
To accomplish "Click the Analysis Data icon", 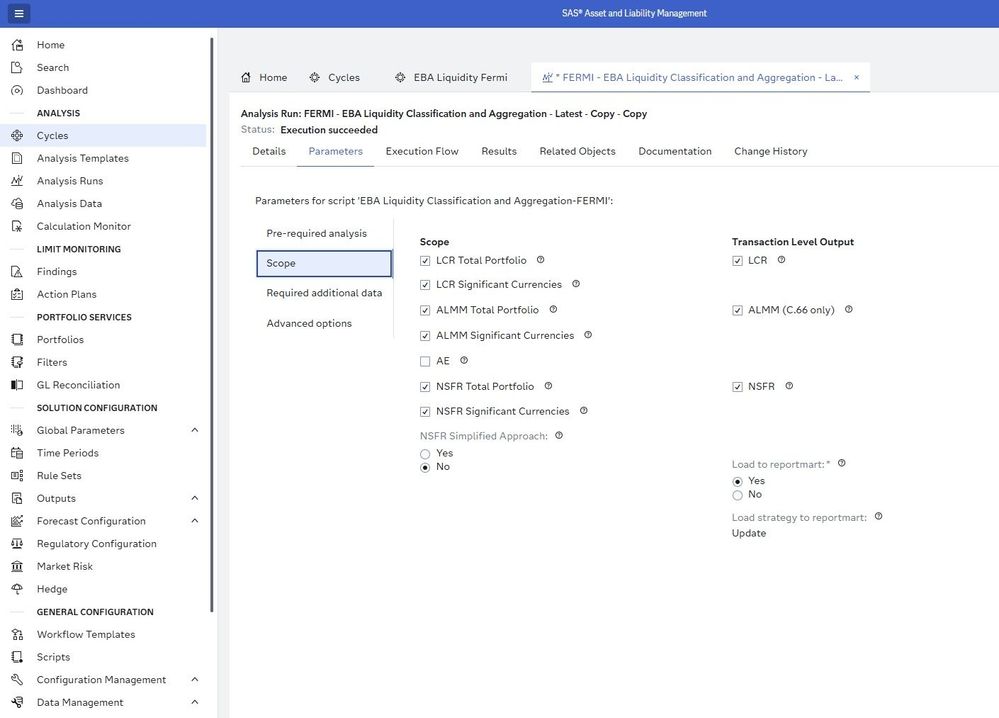I will pos(17,204).
